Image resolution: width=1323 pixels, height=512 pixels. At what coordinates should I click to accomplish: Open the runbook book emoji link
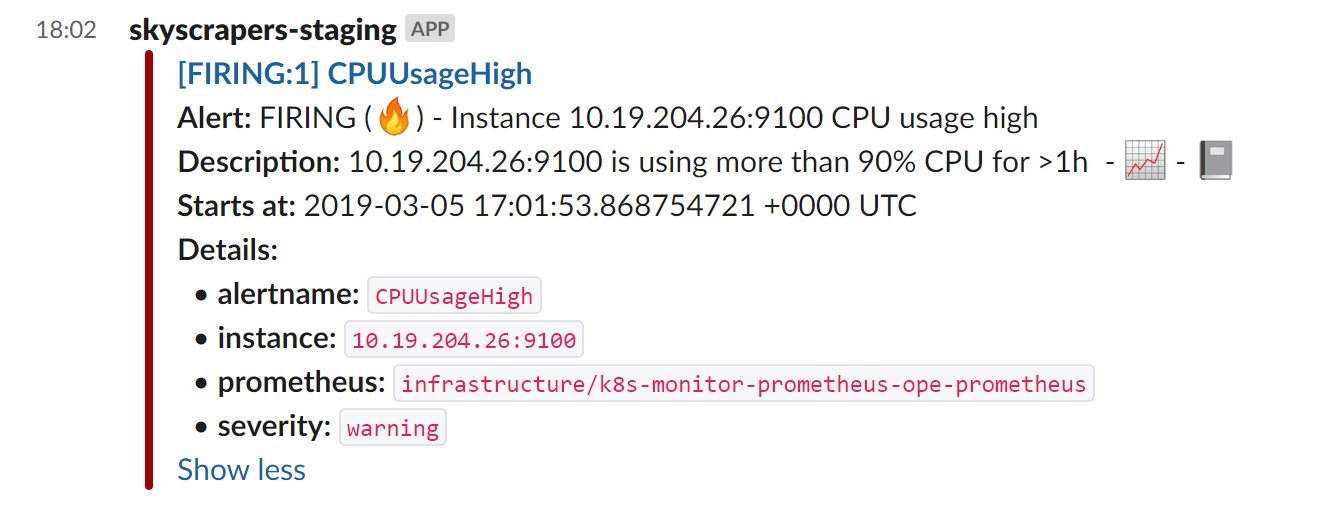pos(1215,162)
